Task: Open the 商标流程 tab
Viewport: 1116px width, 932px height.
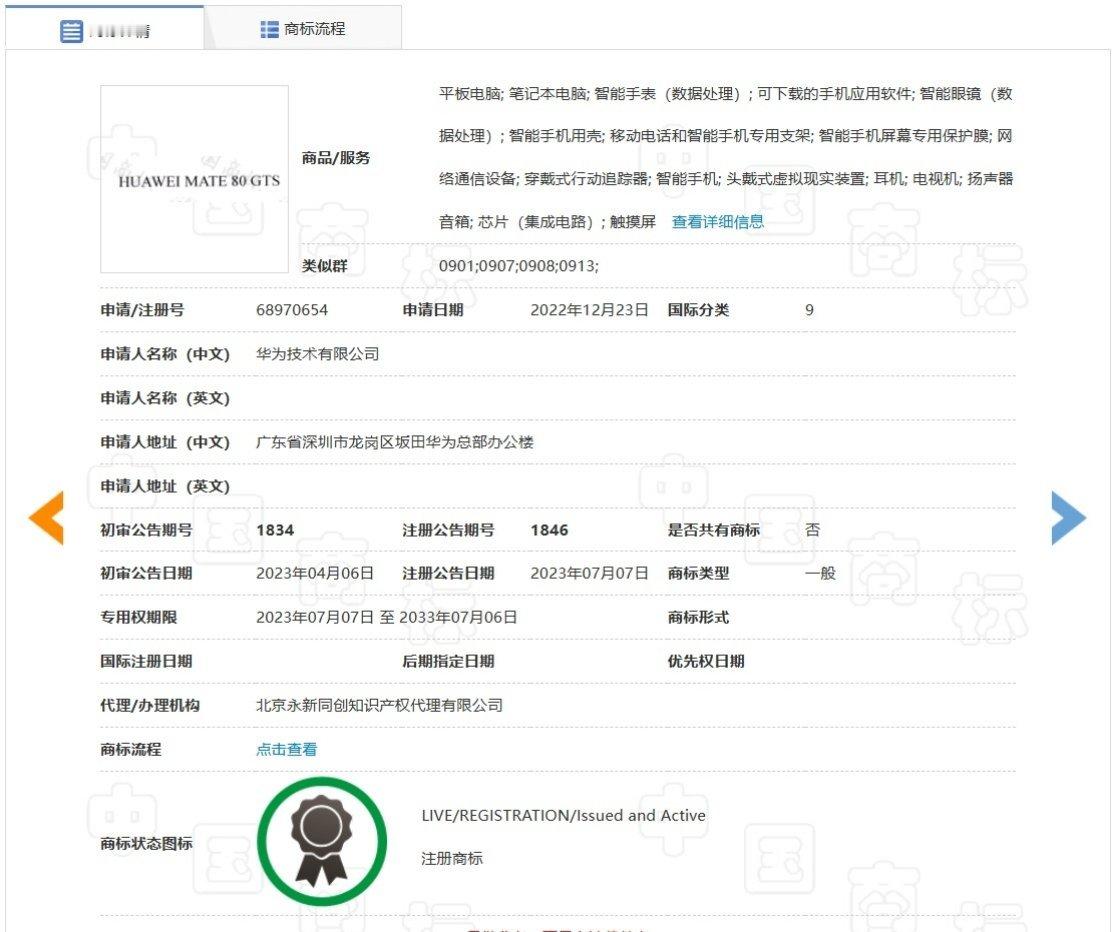Action: [303, 28]
